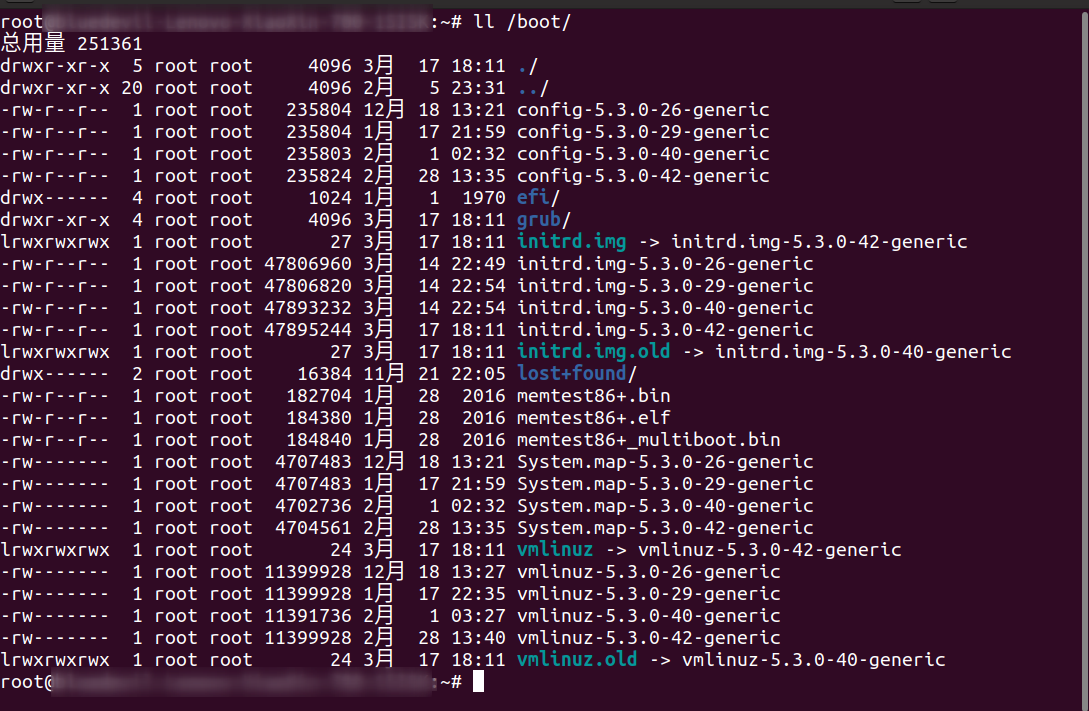Select the './' current directory entry
The height and width of the screenshot is (711, 1089).
[x=528, y=66]
